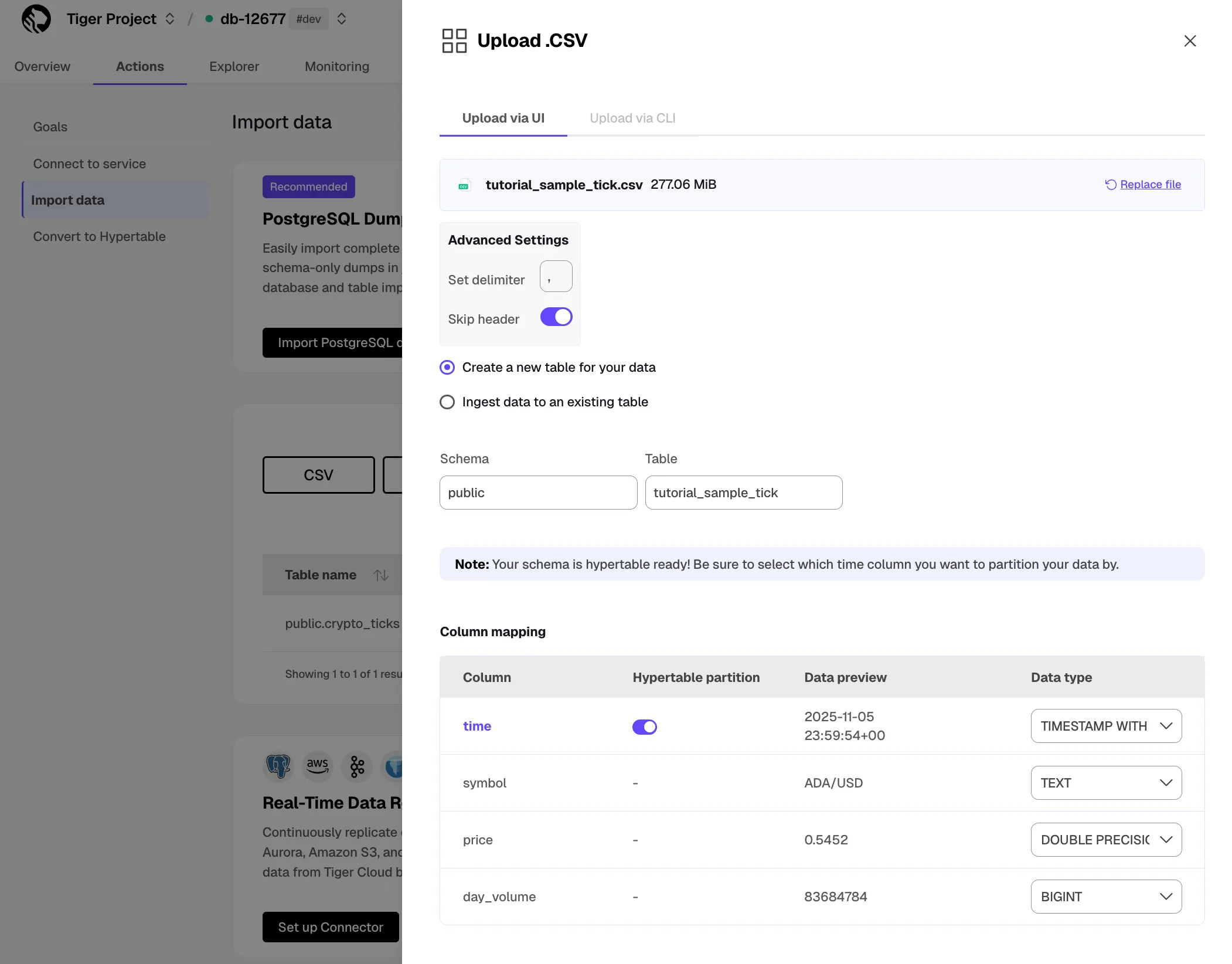Image resolution: width=1232 pixels, height=964 pixels.
Task: Click the #dev tag label
Action: coord(308,19)
